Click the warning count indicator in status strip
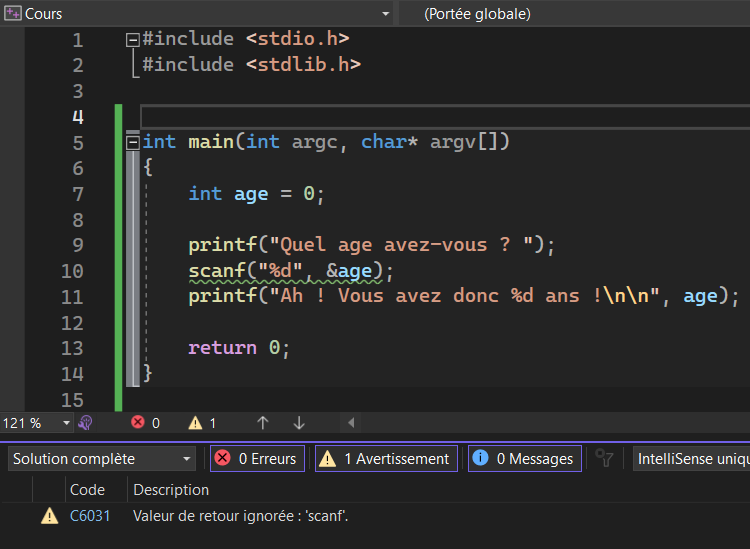Viewport: 750px width, 549px height. [202, 423]
